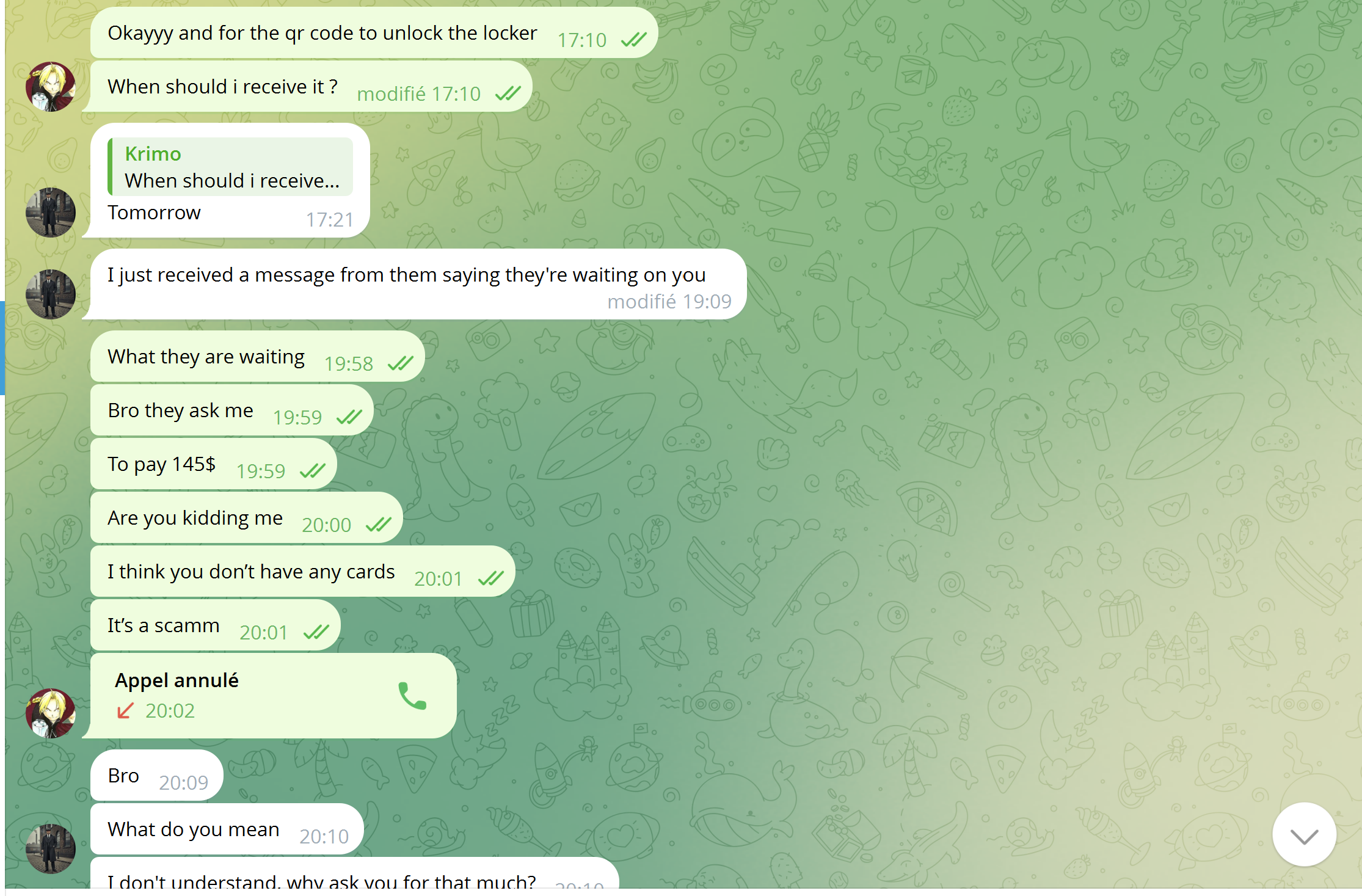1362x896 pixels.
Task: Click the 'Appel annulé' call bubble
Action: coord(272,695)
